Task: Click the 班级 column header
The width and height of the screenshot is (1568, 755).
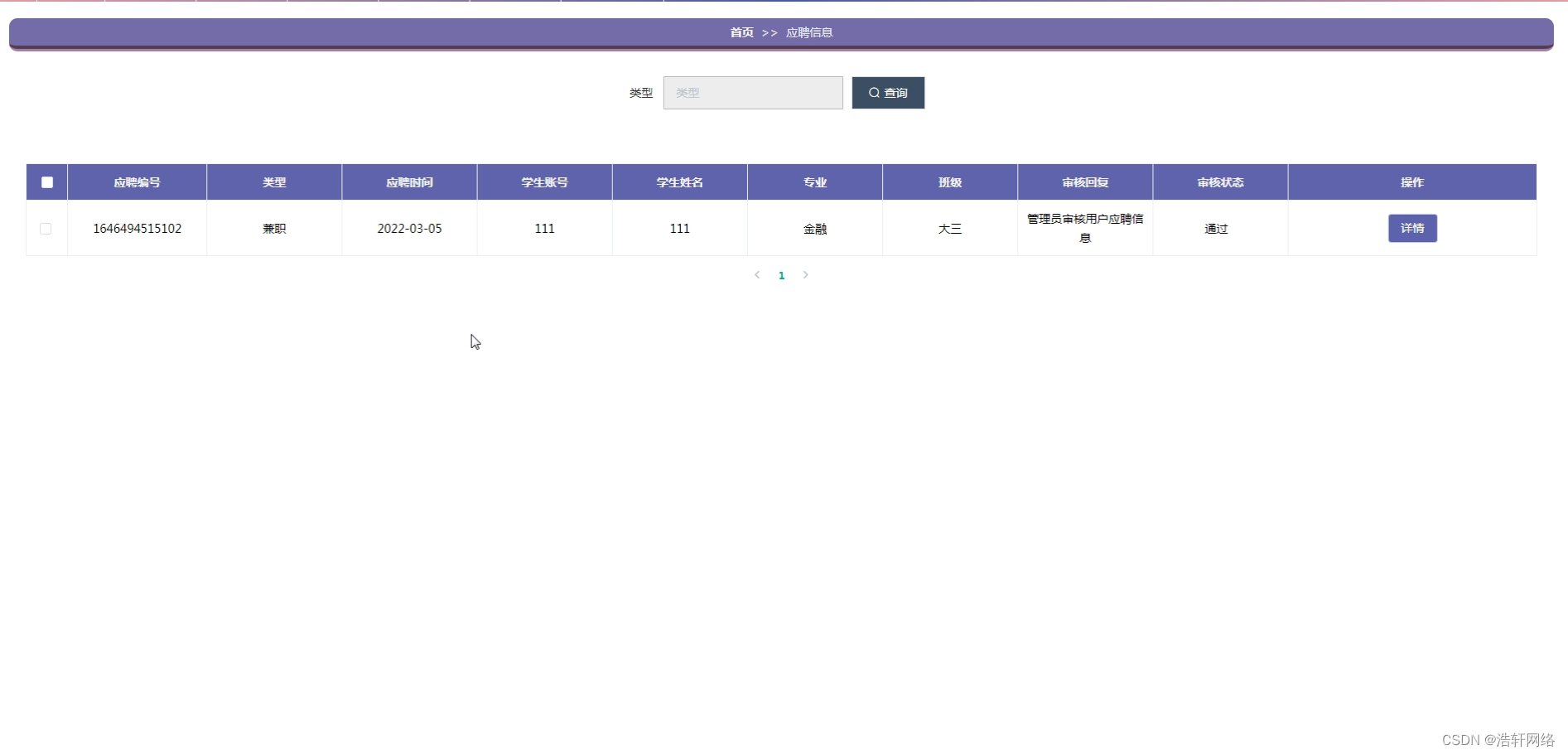Action: (949, 181)
